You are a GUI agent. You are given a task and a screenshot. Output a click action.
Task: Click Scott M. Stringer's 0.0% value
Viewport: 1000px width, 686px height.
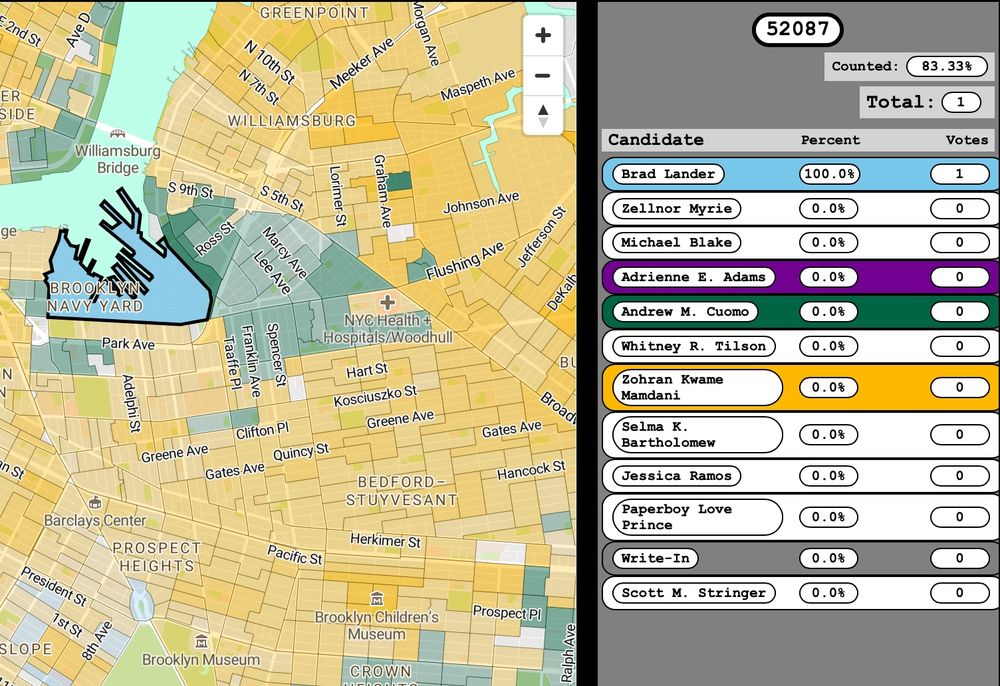[828, 593]
